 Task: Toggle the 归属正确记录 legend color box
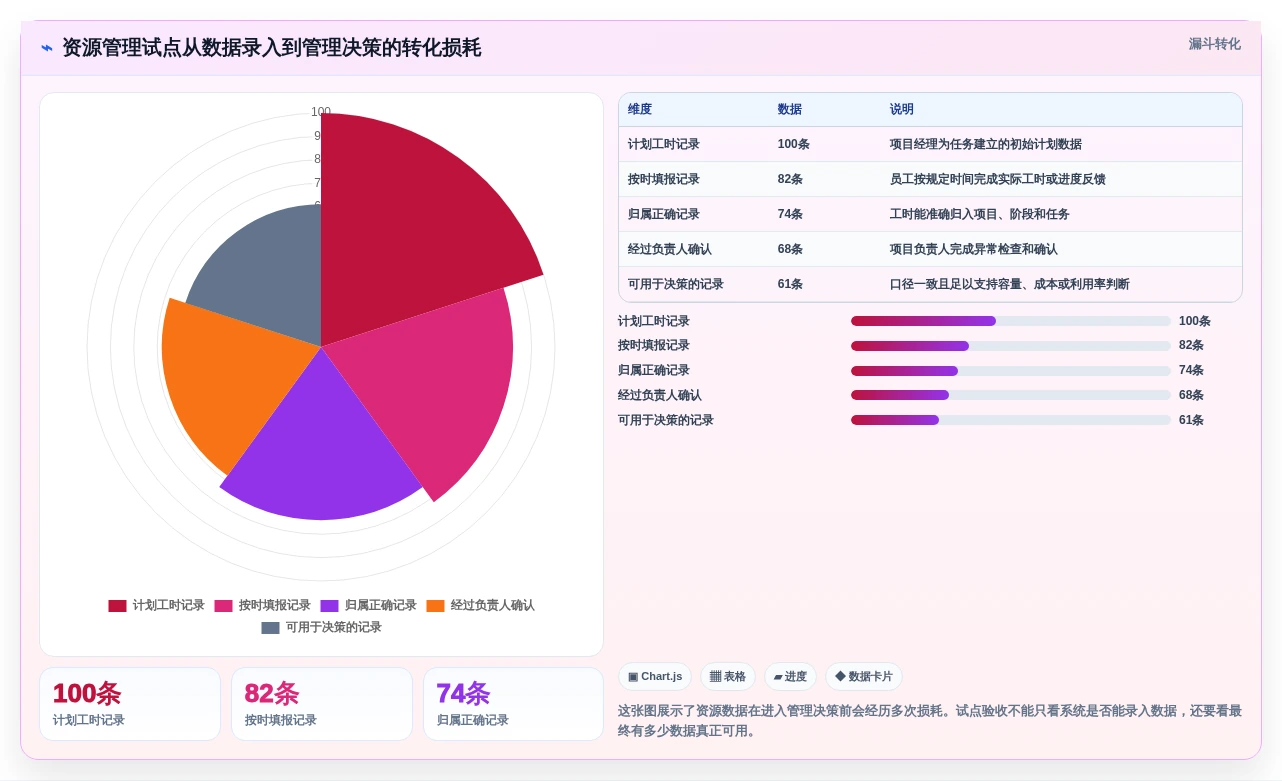point(329,606)
